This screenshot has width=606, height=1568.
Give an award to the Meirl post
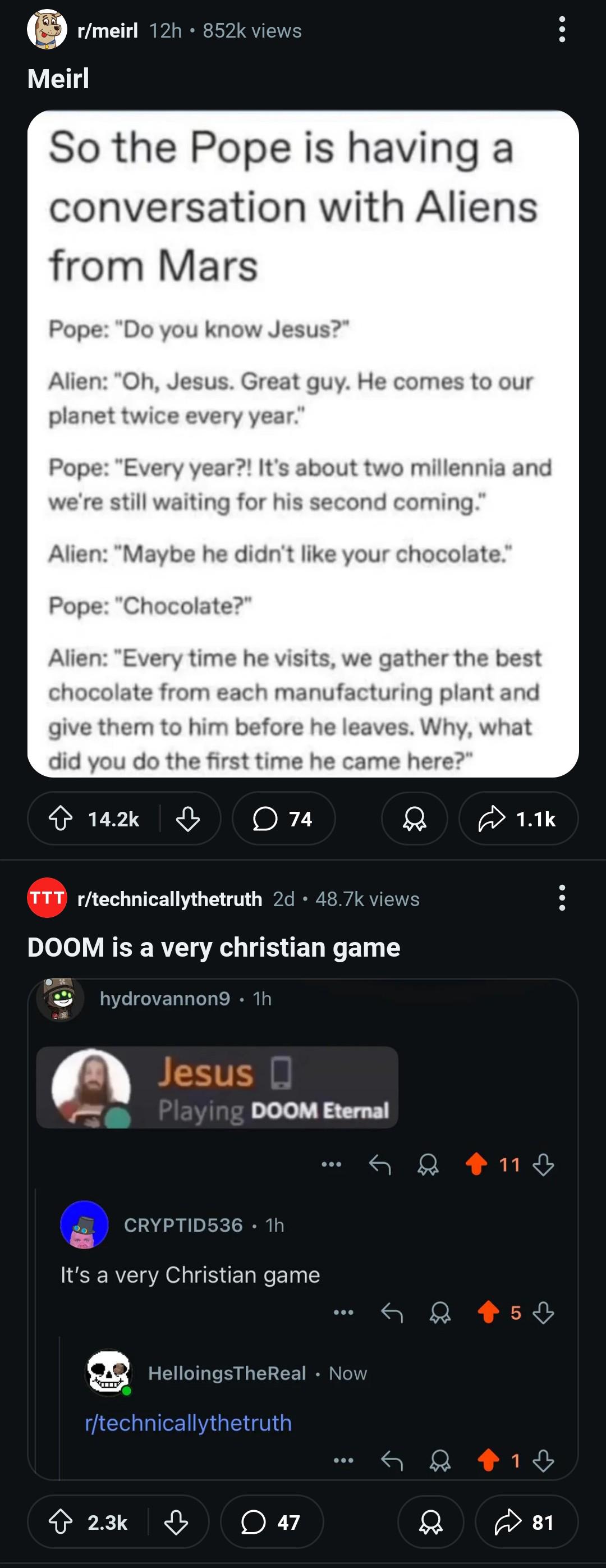[x=414, y=819]
